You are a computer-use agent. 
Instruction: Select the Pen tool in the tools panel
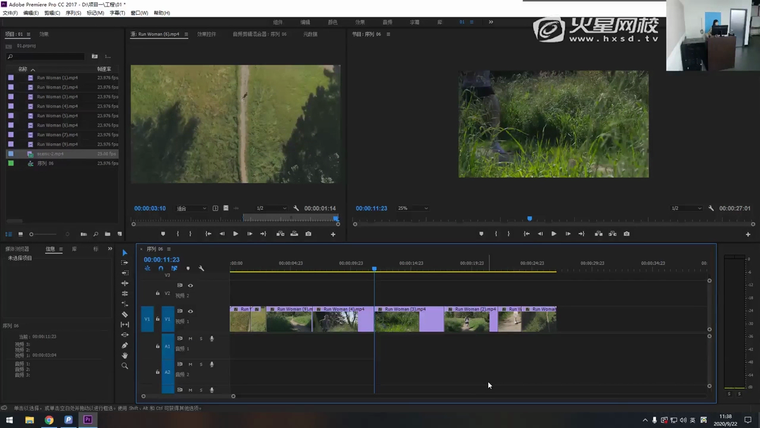tap(125, 345)
